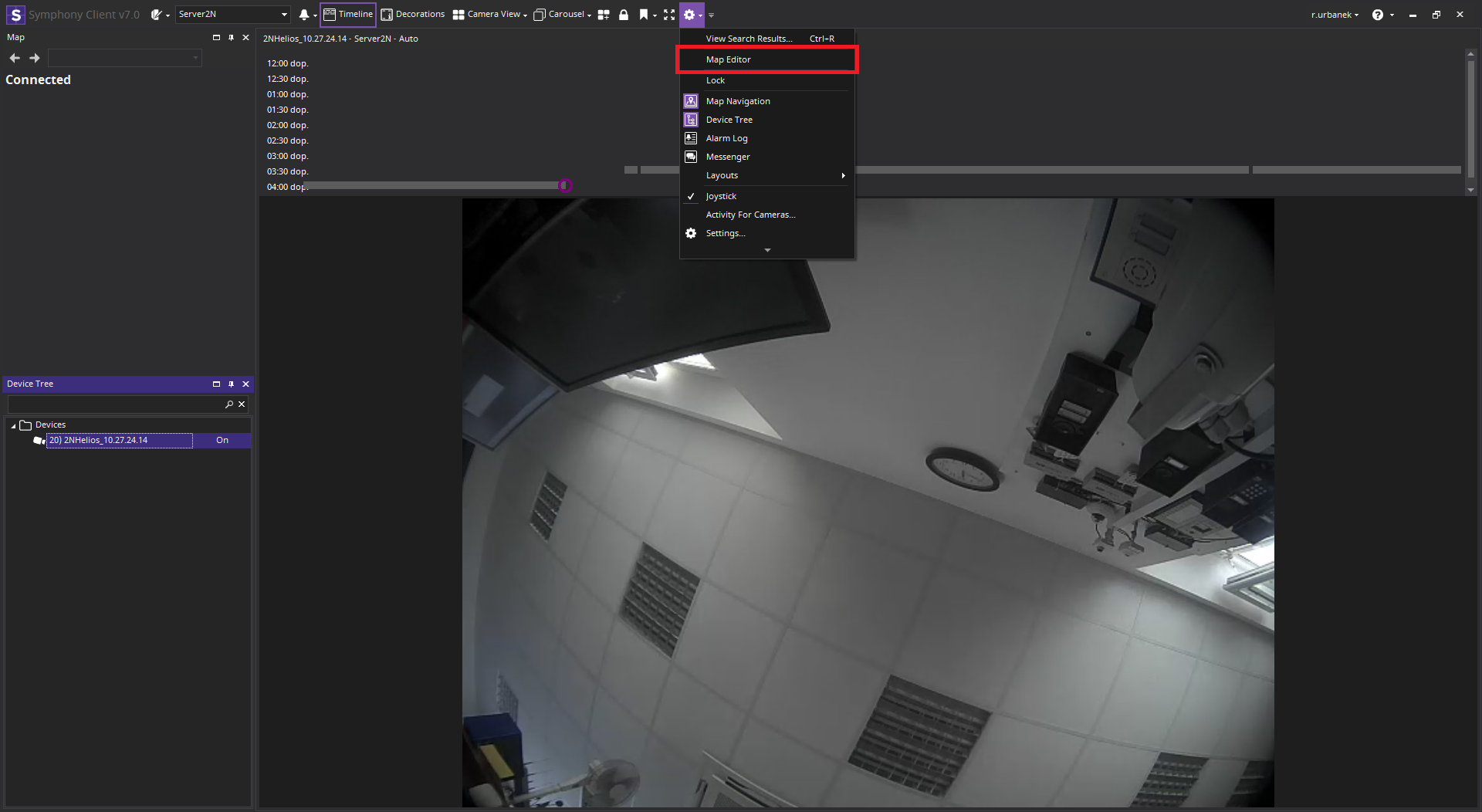Click the alarm bell icon
Screen dimensions: 1482x812
click(x=304, y=15)
